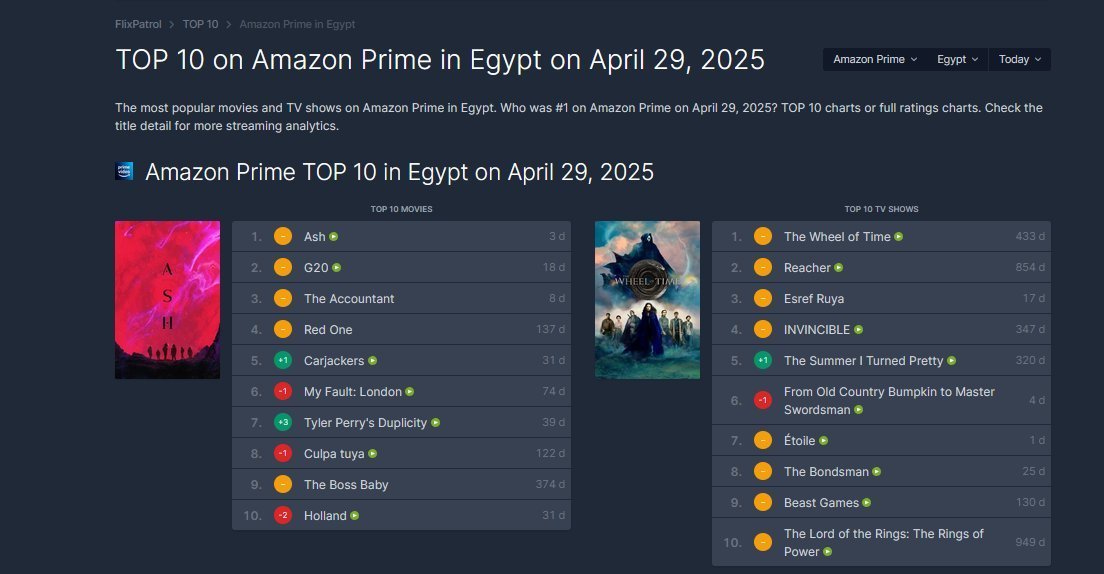Click The Wheel of Time poster thumbnail
The image size is (1104, 574).
pyautogui.click(x=647, y=300)
